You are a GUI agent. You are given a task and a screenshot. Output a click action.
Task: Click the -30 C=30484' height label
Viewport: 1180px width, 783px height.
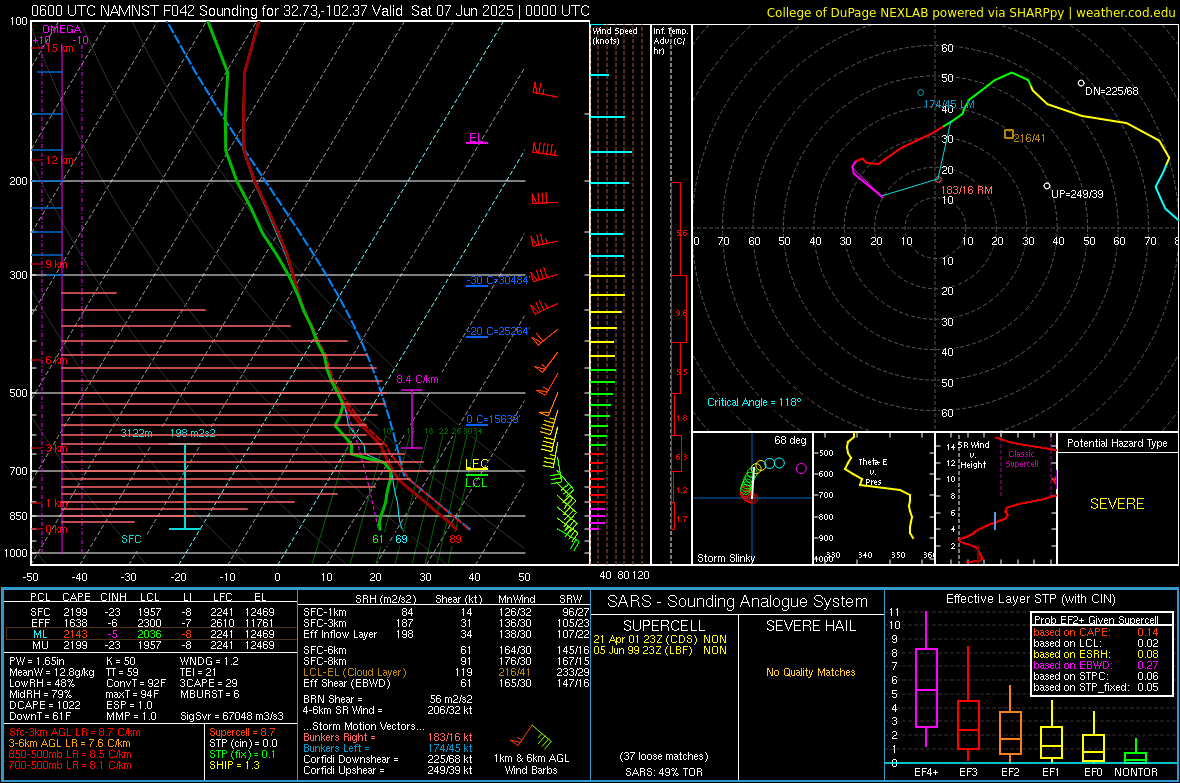[x=497, y=280]
